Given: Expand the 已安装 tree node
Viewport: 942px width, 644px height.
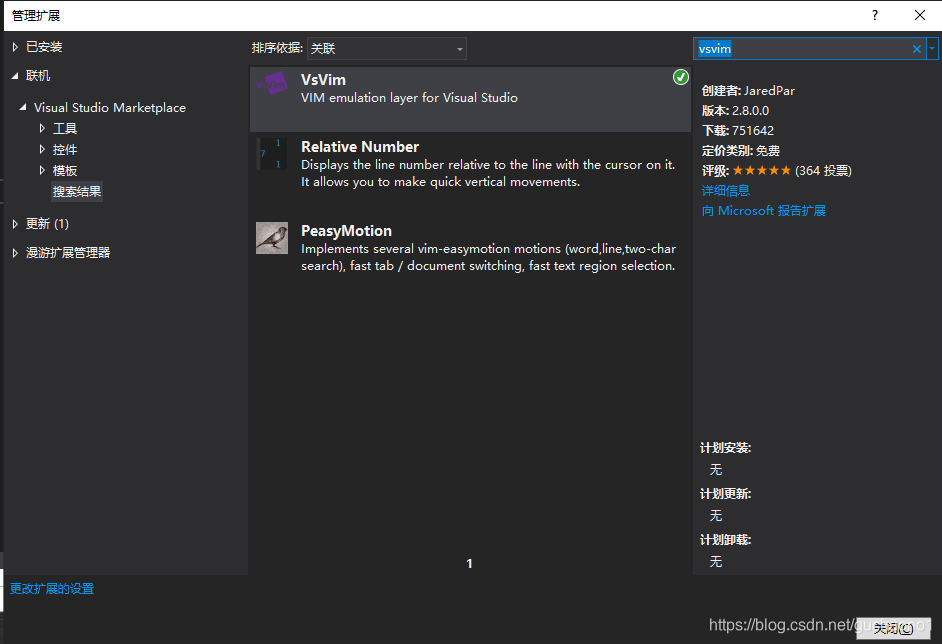Looking at the screenshot, I should [x=15, y=47].
